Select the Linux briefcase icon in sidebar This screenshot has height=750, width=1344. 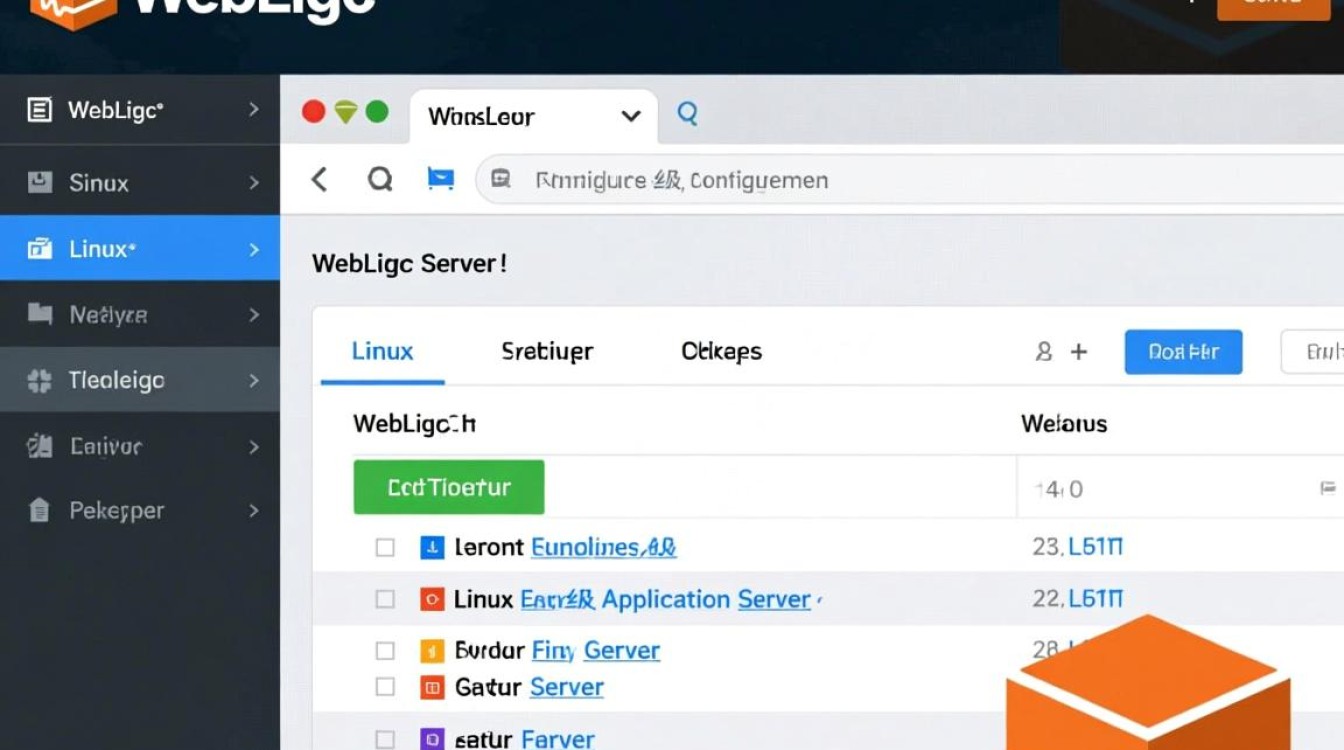pos(39,248)
